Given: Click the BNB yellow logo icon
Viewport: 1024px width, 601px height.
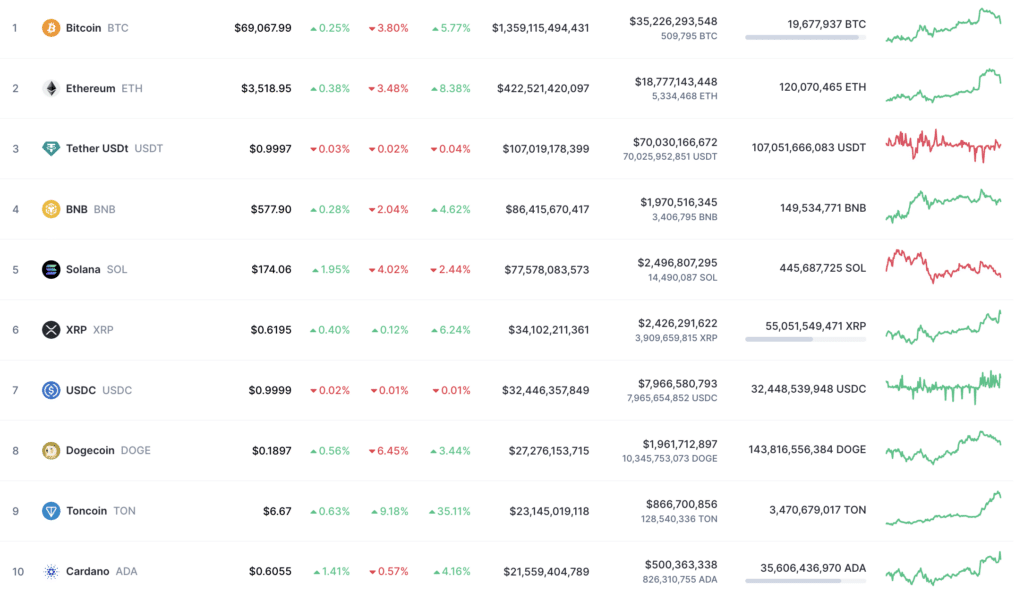Looking at the screenshot, I should point(51,209).
